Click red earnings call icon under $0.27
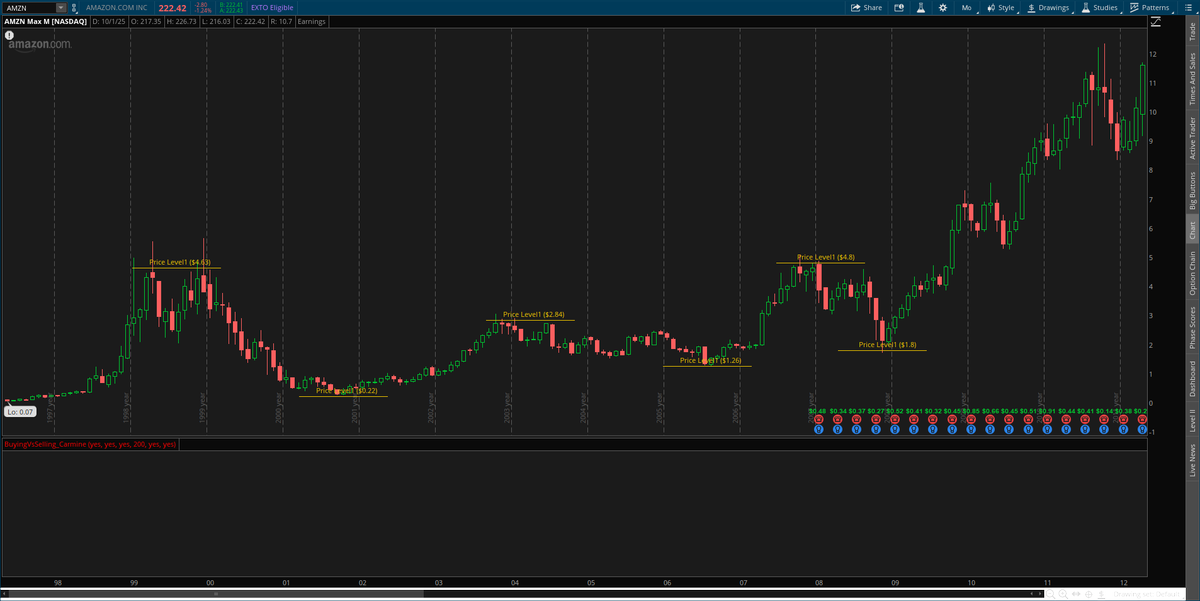The width and height of the screenshot is (1200, 601). [876, 419]
